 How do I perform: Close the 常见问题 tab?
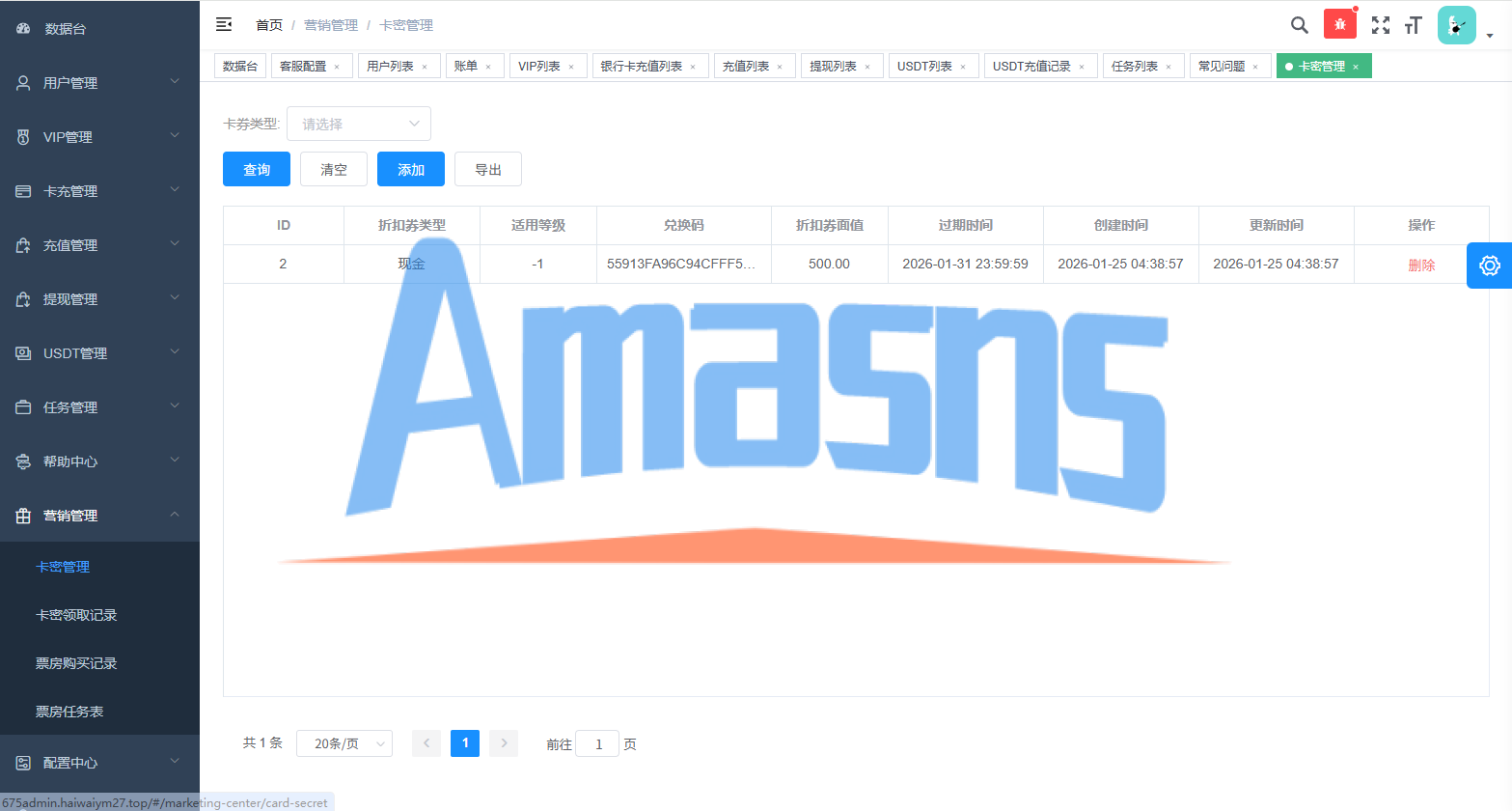tap(1255, 67)
